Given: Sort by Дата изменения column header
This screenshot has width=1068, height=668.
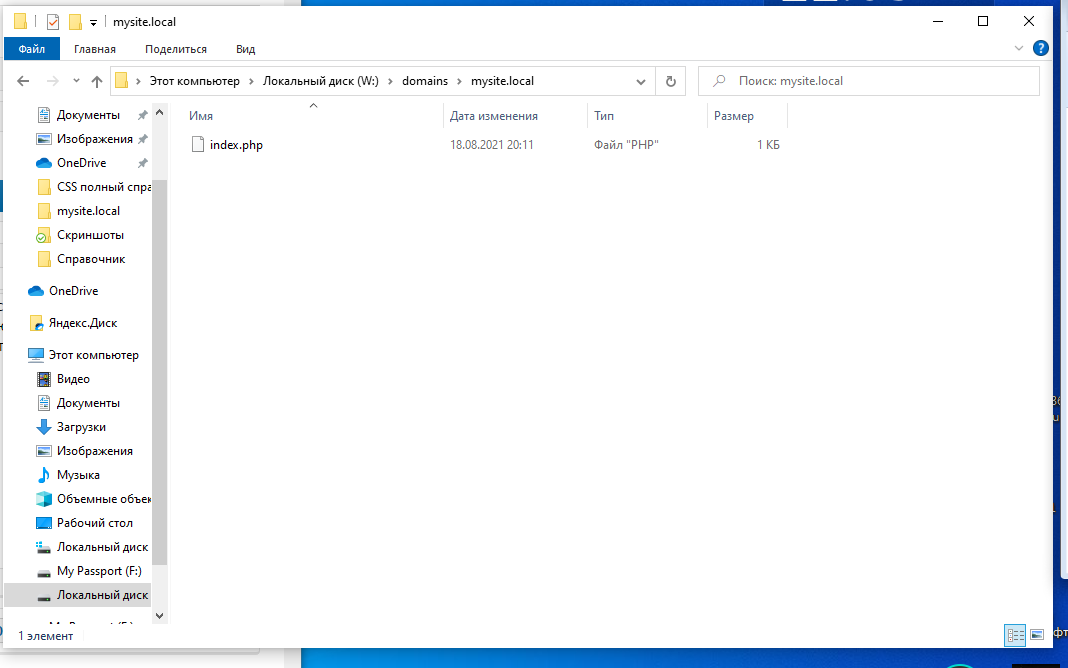Looking at the screenshot, I should (x=494, y=116).
